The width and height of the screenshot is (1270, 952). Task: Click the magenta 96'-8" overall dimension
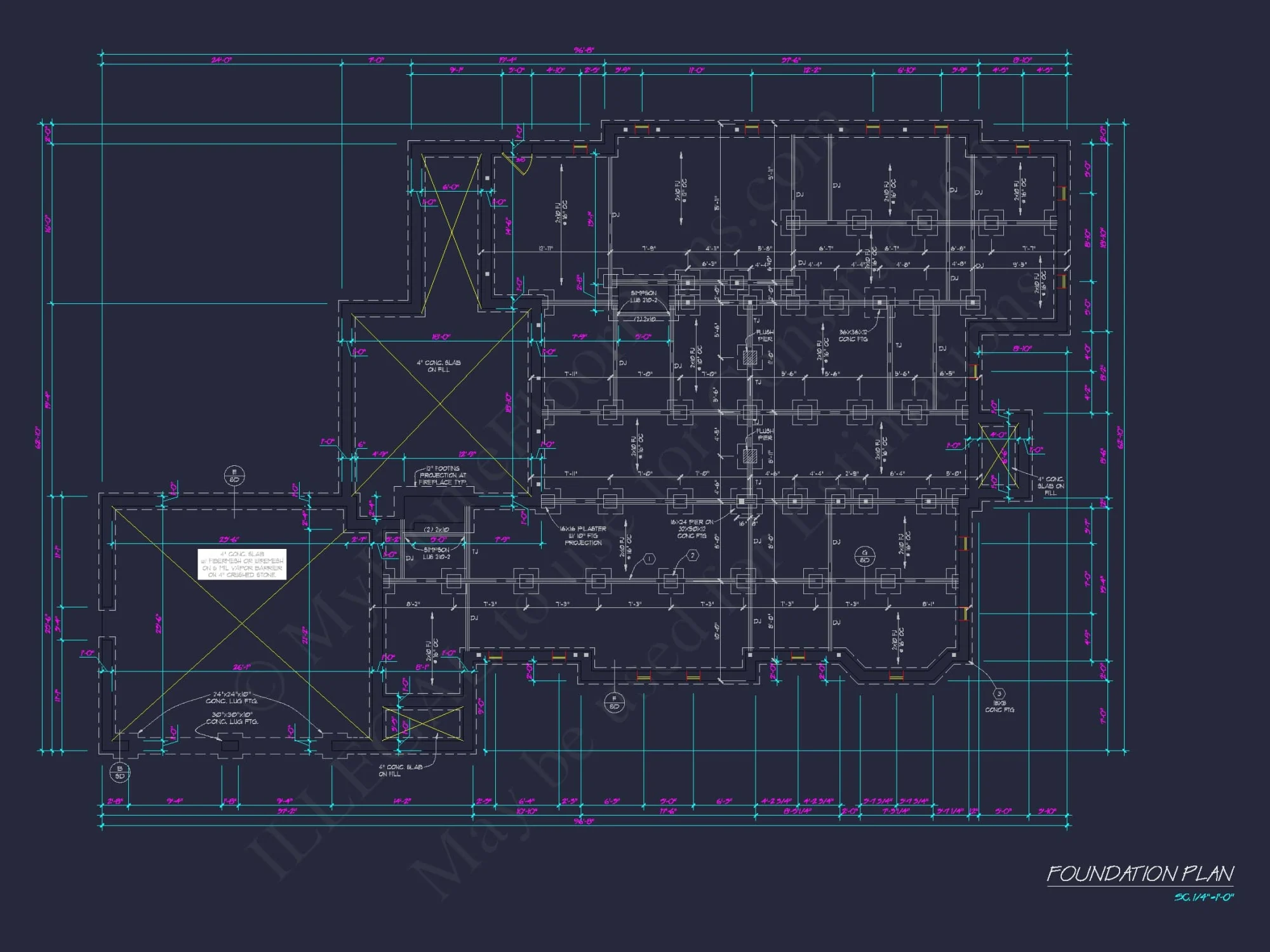coord(585,49)
